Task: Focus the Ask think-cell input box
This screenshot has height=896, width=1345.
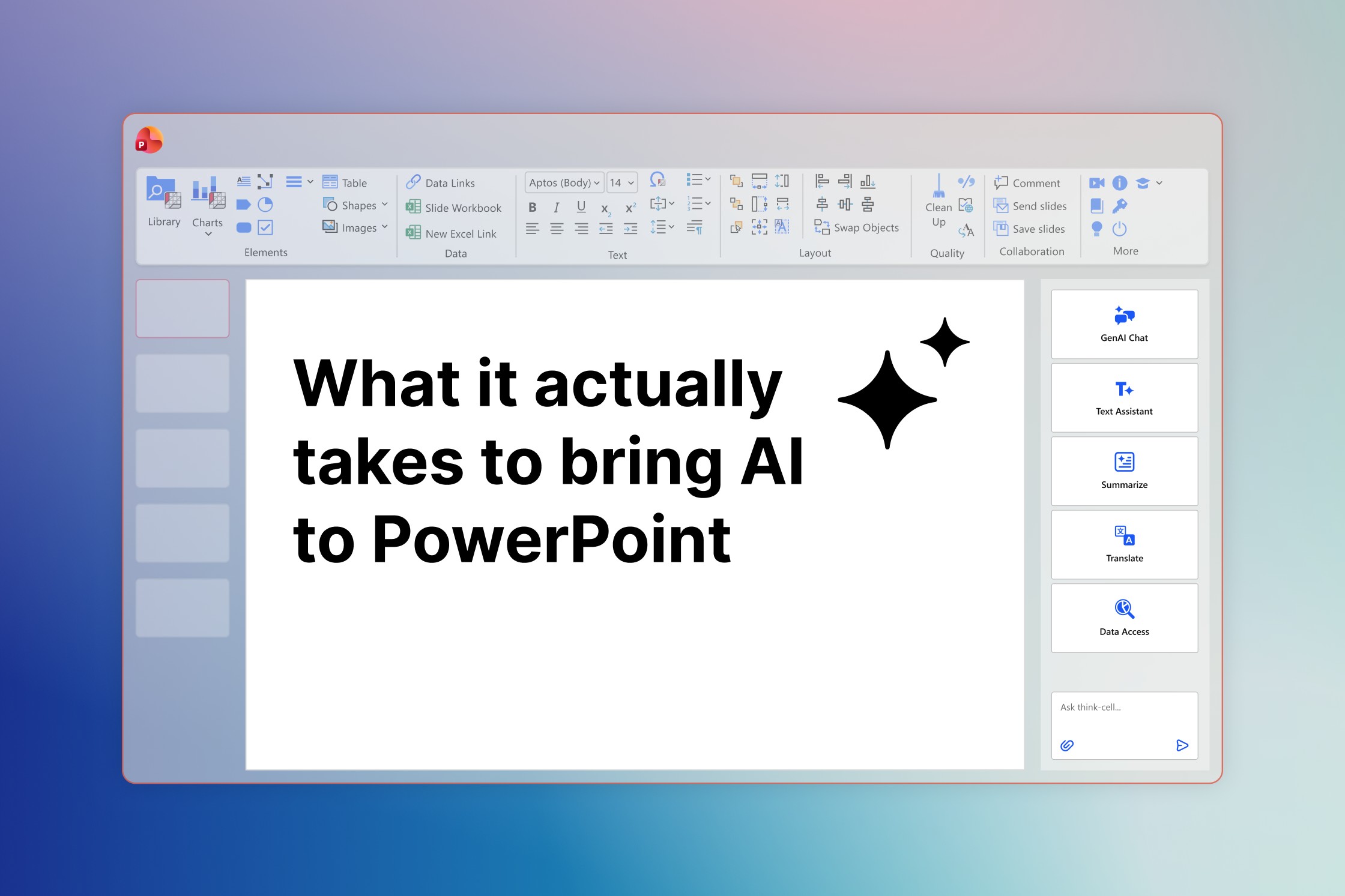Action: (x=1125, y=726)
